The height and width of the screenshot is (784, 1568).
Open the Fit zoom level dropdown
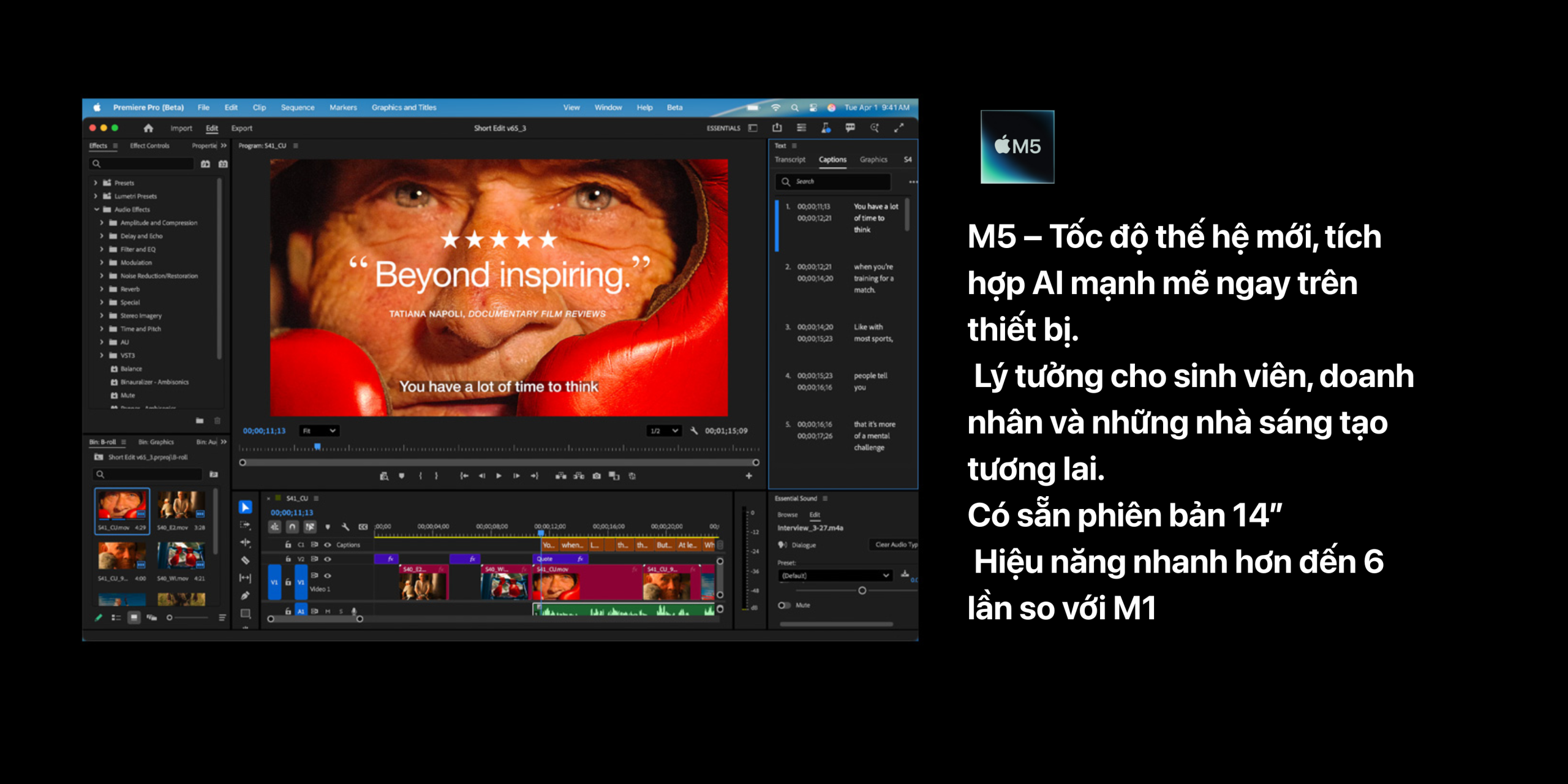(319, 431)
